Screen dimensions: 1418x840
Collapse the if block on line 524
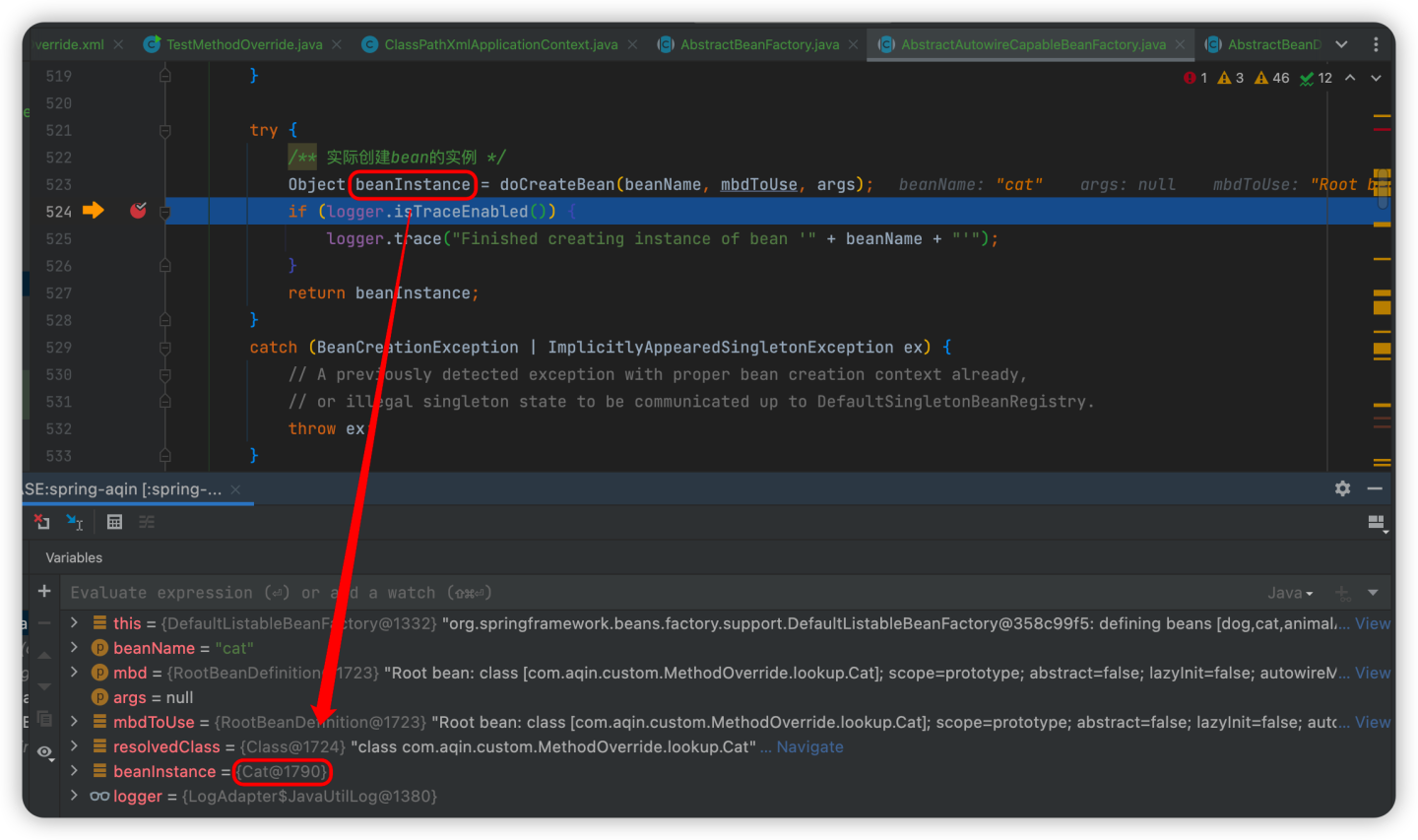pos(165,212)
